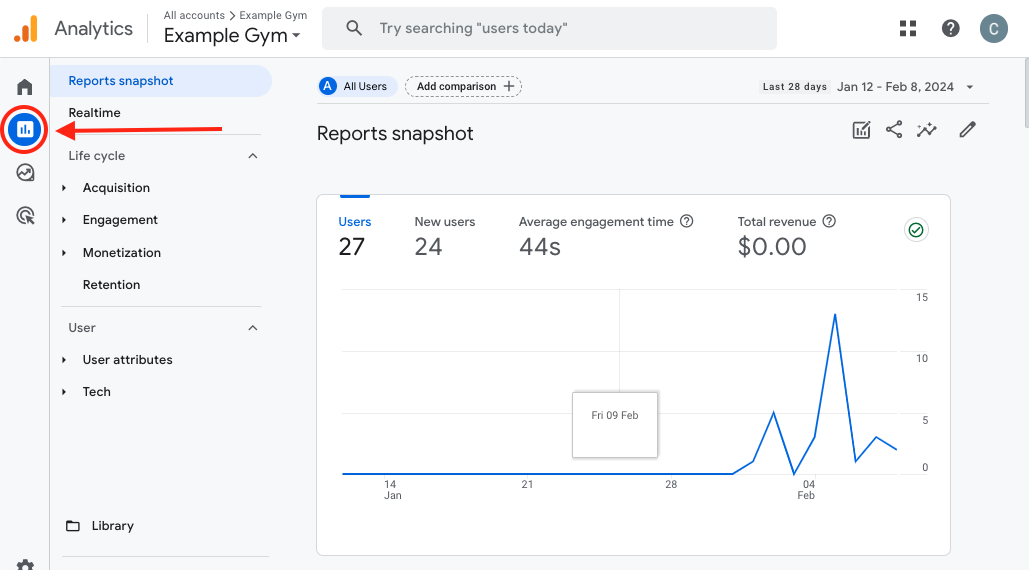This screenshot has height=570, width=1029.
Task: Click the green data quality checkmark icon
Action: [x=915, y=230]
